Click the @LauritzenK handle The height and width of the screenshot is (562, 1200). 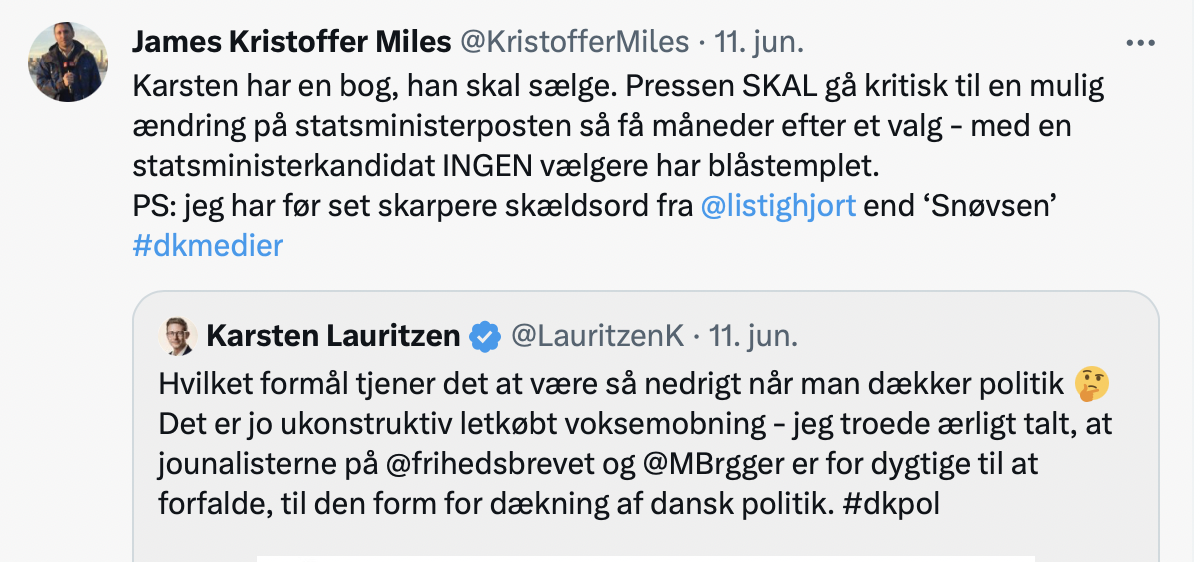[x=598, y=336]
